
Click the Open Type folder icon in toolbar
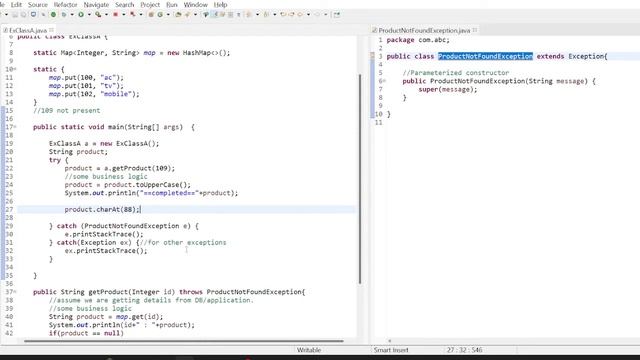[x=178, y=15]
